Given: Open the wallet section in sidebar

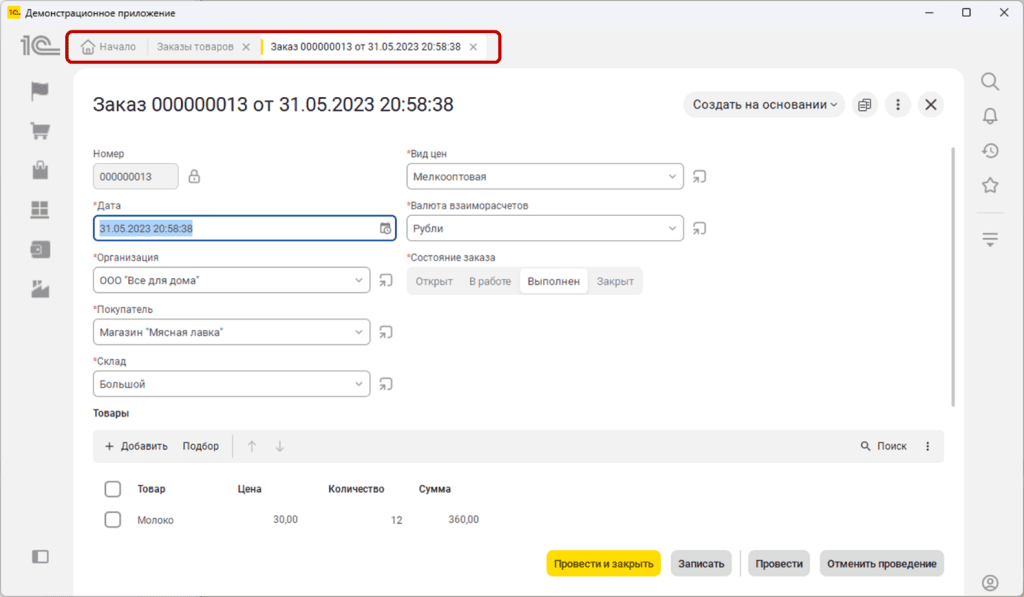Looking at the screenshot, I should [40, 250].
